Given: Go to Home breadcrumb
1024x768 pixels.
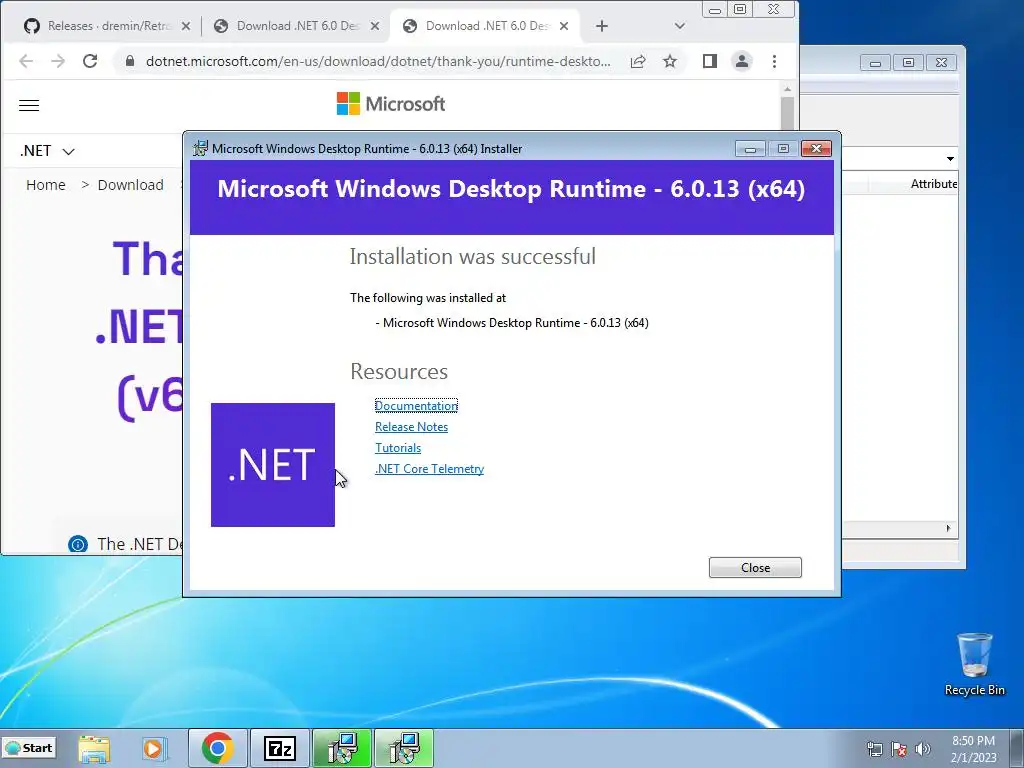Looking at the screenshot, I should [46, 185].
